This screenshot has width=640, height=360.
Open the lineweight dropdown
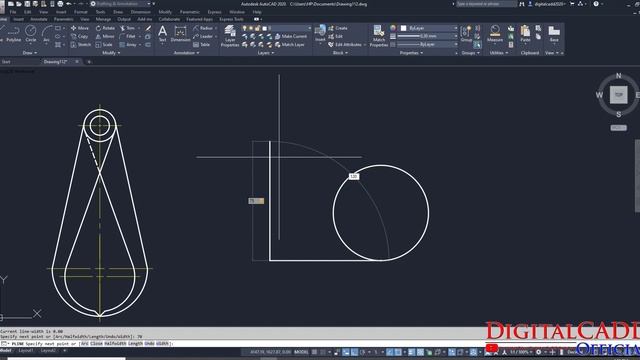click(427, 36)
